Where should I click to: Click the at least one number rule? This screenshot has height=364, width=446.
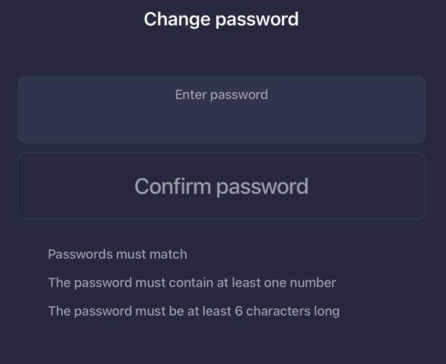pyautogui.click(x=192, y=283)
